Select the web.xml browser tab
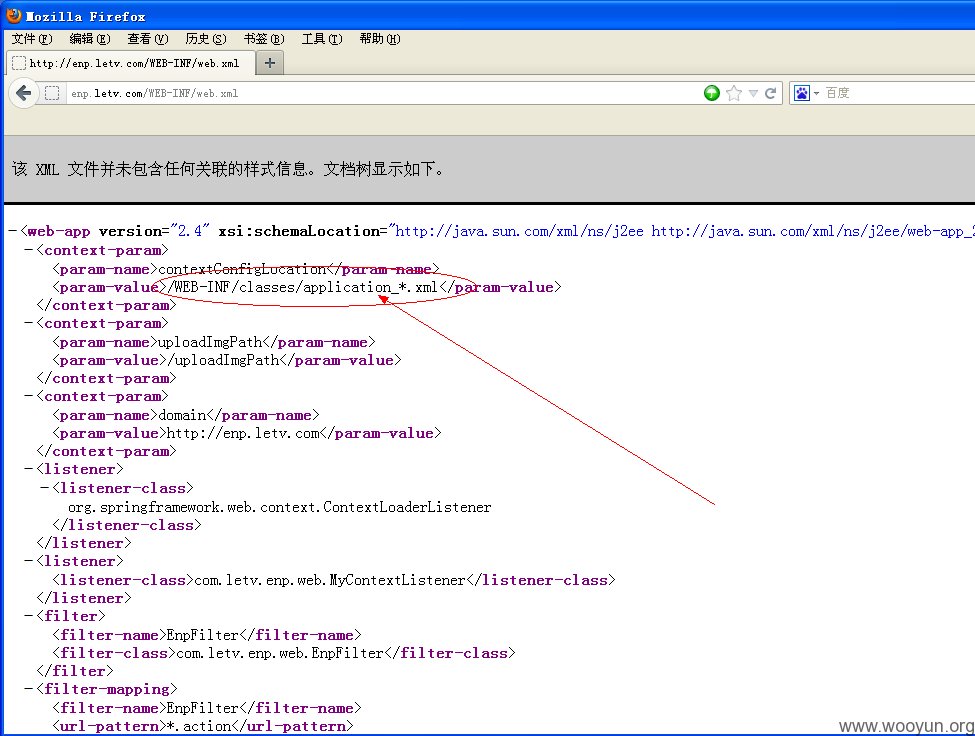Screen dimensions: 975x736 (131, 63)
